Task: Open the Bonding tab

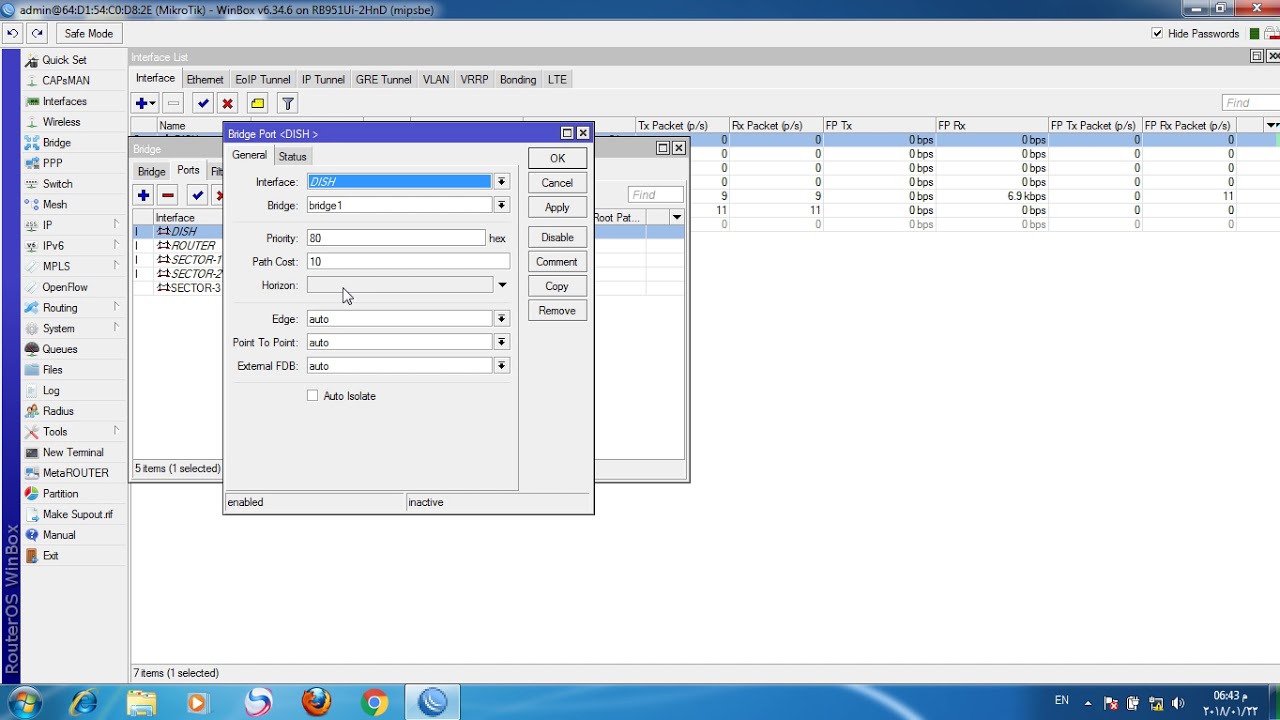Action: pyautogui.click(x=518, y=79)
